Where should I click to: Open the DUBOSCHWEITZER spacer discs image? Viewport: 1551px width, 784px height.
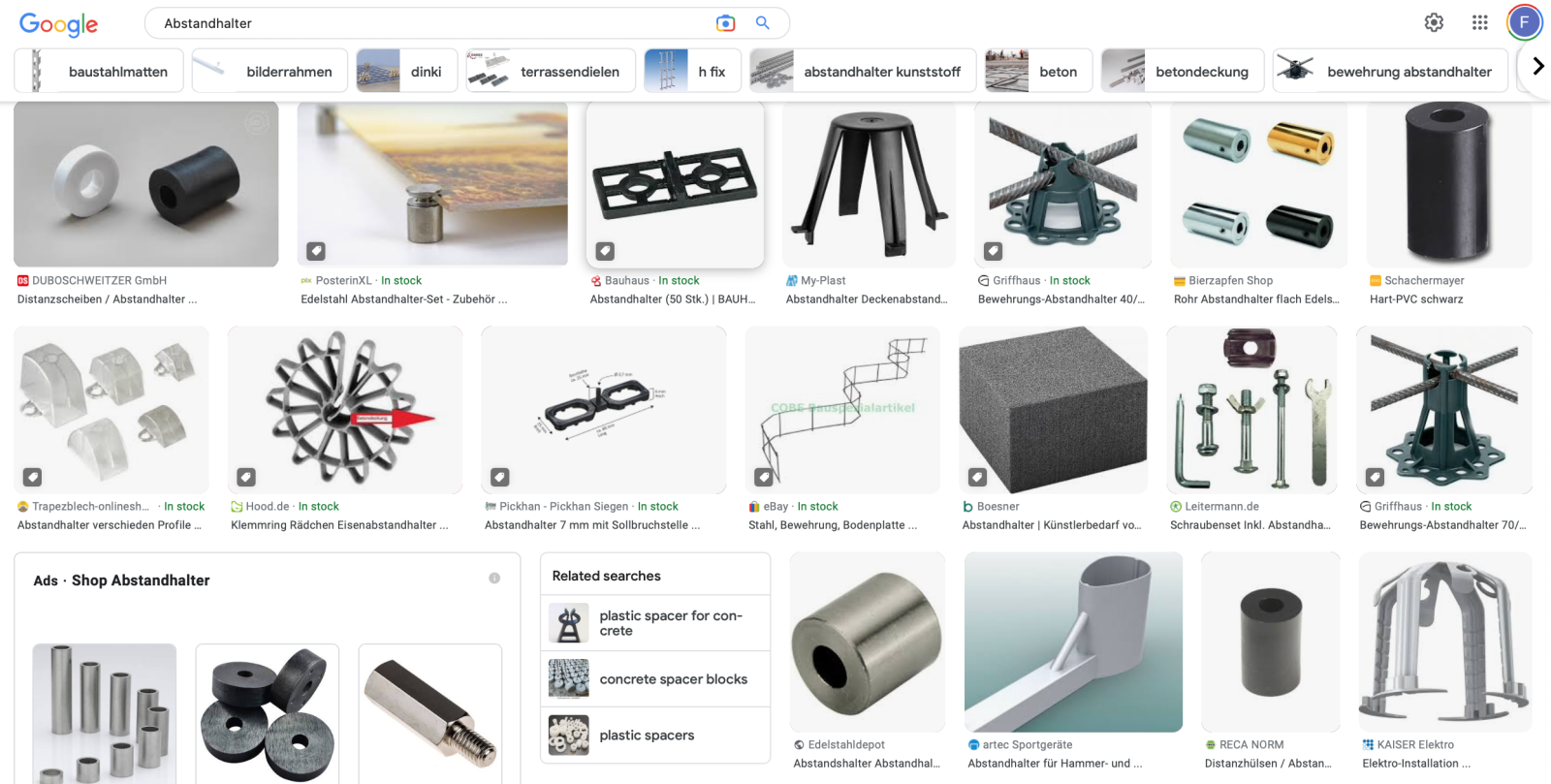(x=146, y=184)
